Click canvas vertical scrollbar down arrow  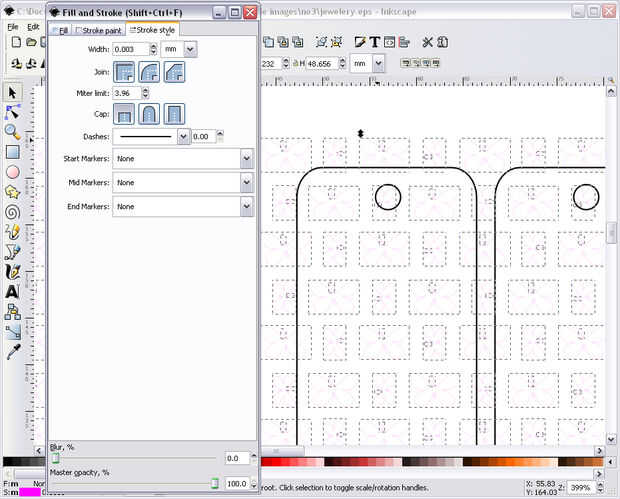(611, 439)
